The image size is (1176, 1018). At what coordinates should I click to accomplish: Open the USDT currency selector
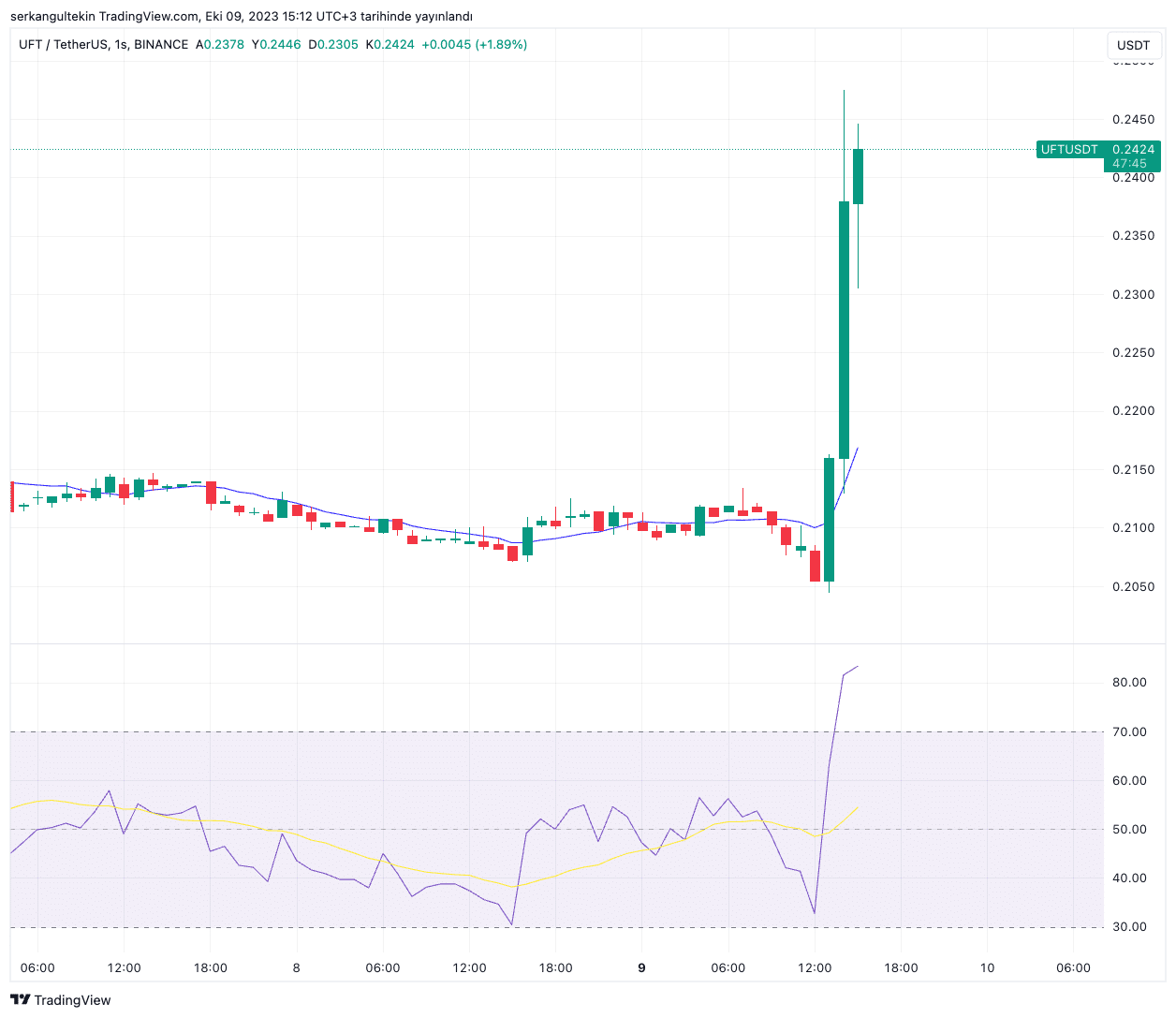click(x=1133, y=45)
